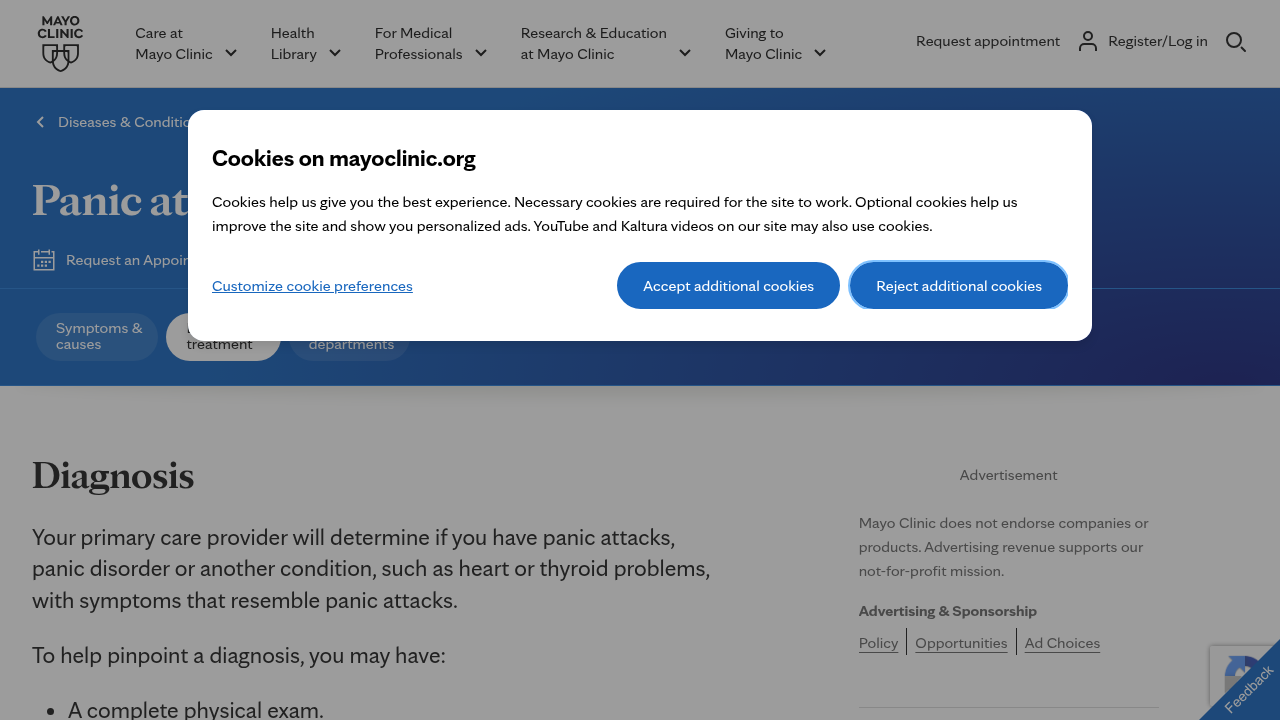
Task: Select the Symptoms & causes tab
Action: click(97, 336)
